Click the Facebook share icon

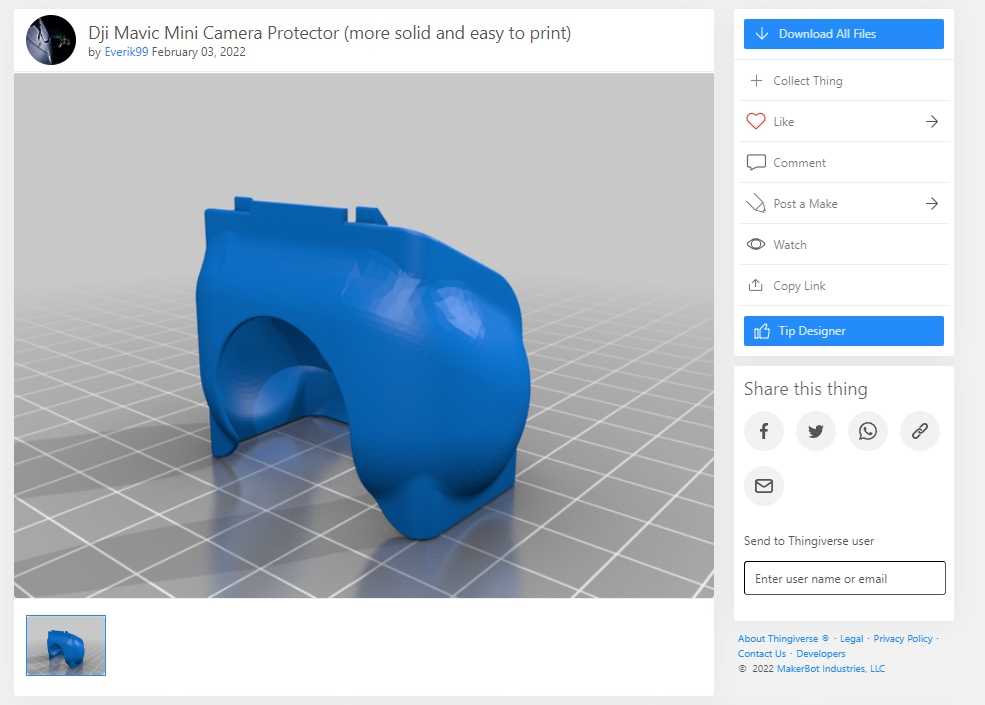pyautogui.click(x=764, y=431)
